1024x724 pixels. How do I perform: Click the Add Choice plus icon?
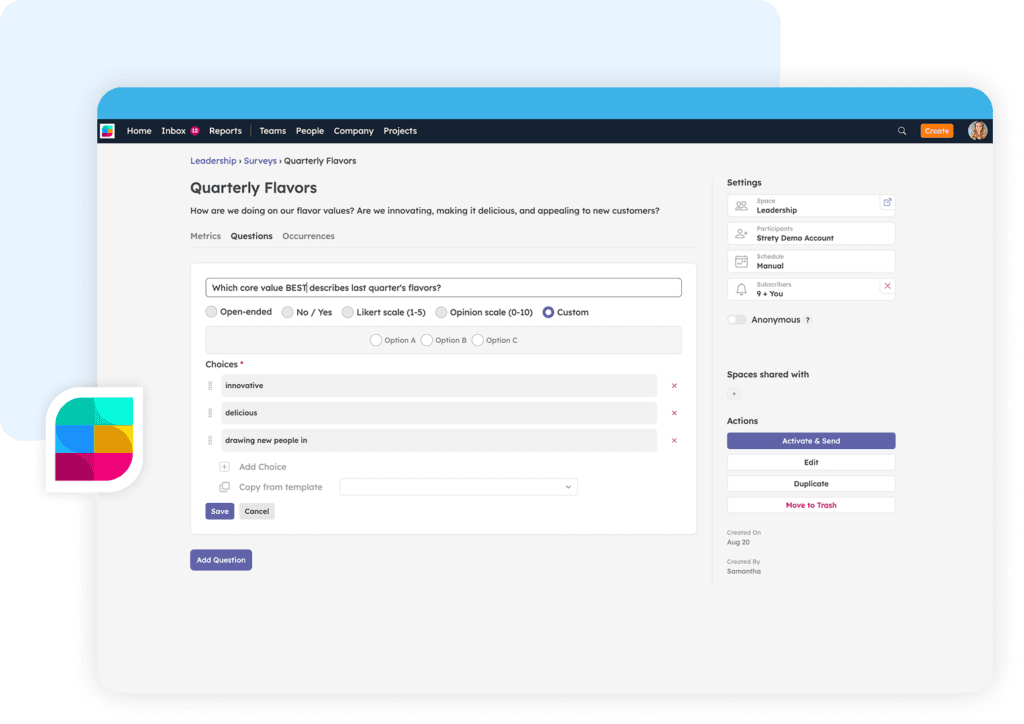coord(224,467)
